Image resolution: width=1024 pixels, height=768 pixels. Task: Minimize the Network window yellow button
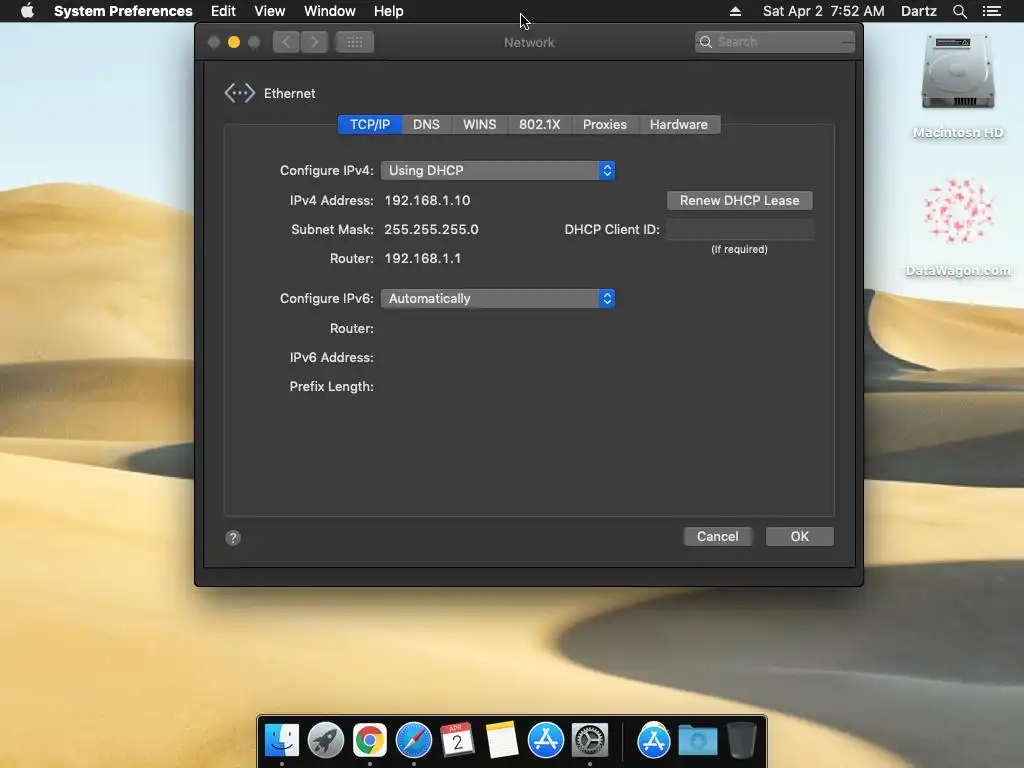(234, 42)
